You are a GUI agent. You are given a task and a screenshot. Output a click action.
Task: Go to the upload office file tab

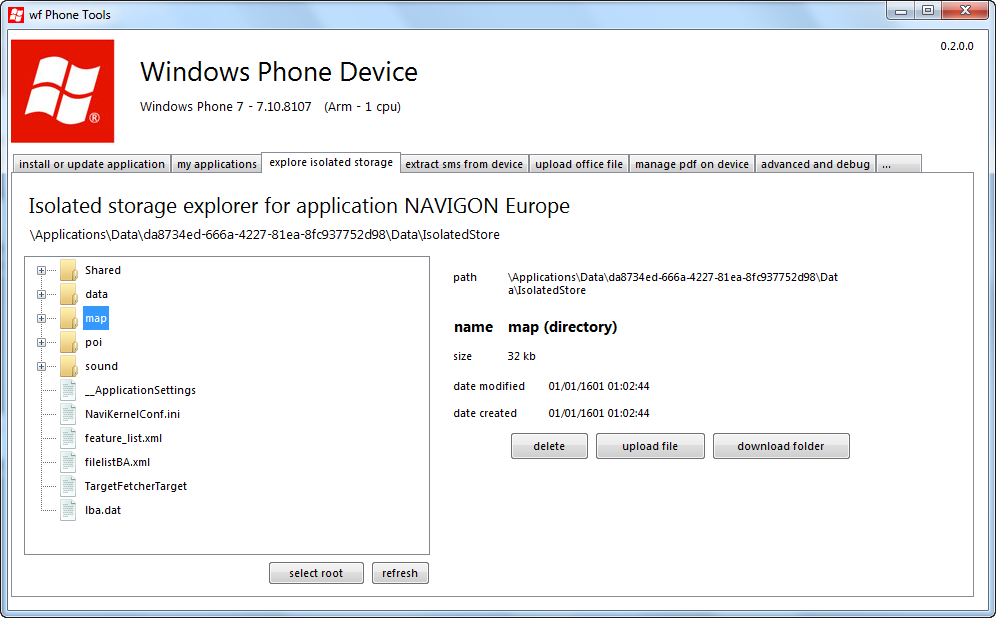(579, 164)
